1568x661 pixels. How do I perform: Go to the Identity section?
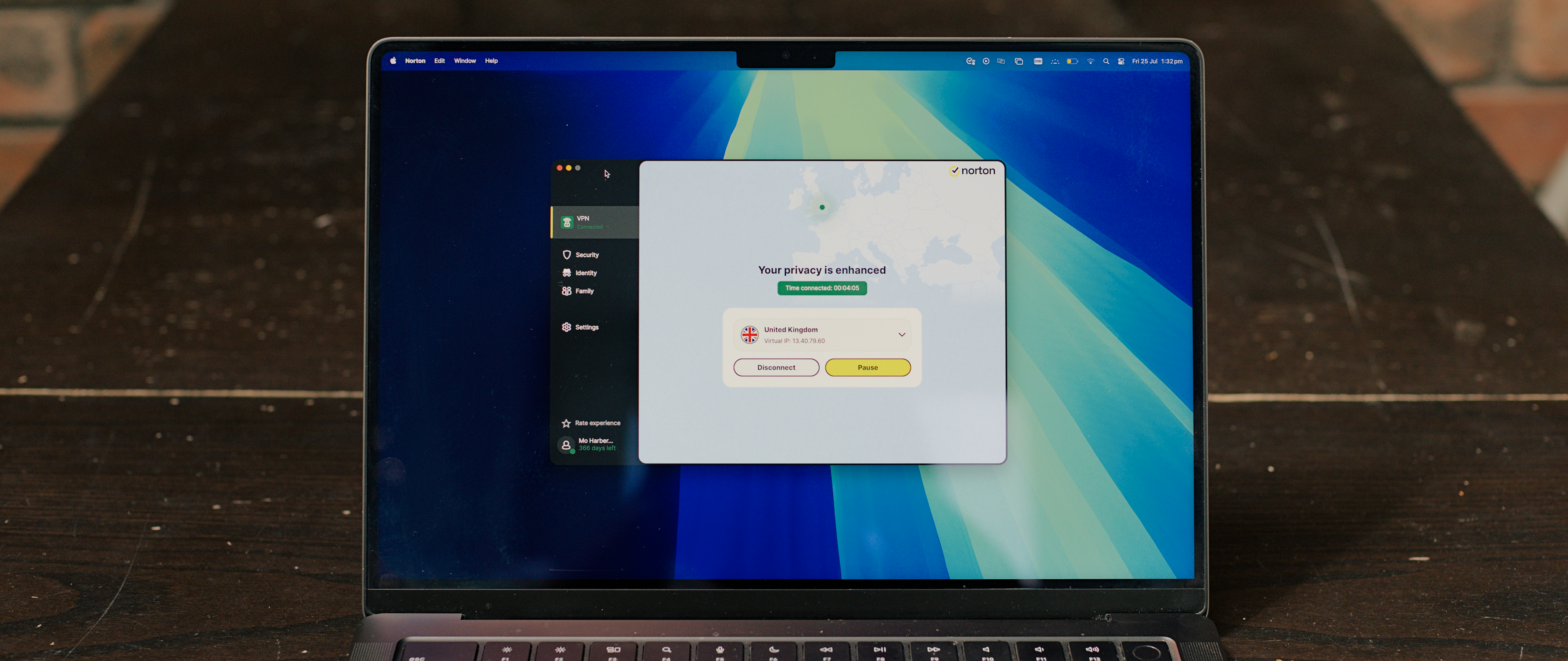(580, 273)
